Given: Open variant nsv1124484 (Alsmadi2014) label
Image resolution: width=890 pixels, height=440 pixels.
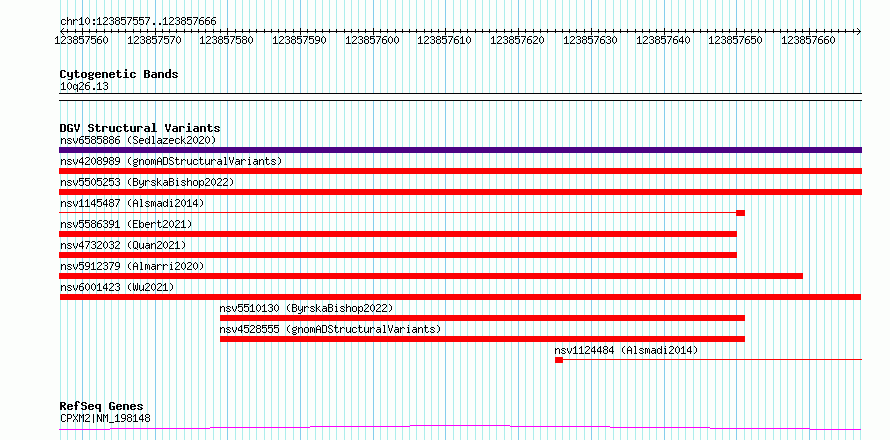Looking at the screenshot, I should point(626,350).
